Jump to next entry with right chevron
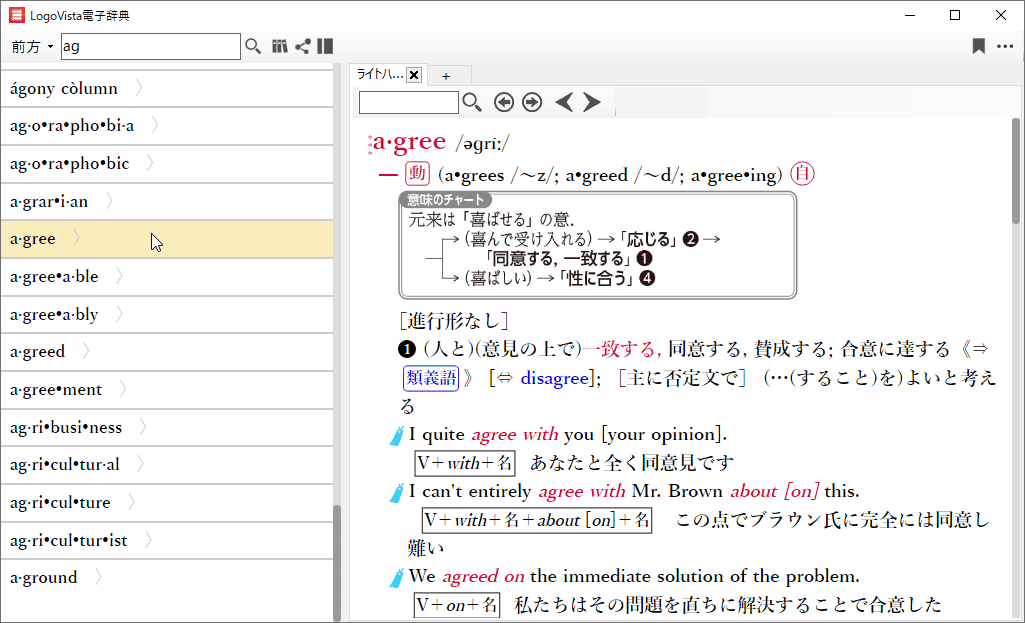1025x623 pixels. [592, 102]
